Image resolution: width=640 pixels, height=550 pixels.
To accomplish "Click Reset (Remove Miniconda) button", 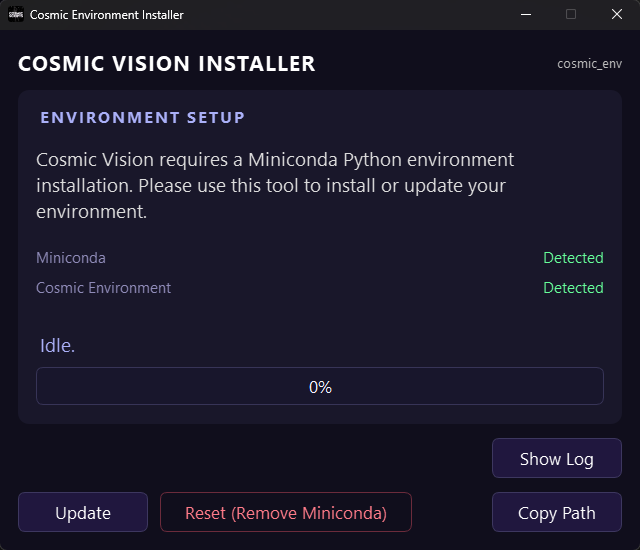I will (285, 513).
